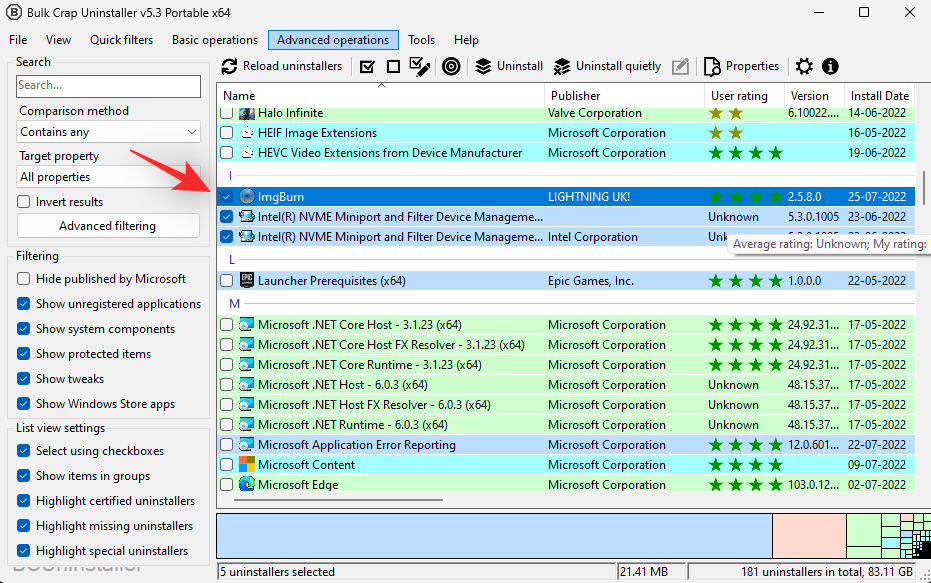Select all items using the checkmark icon
Image resolution: width=931 pixels, height=583 pixels.
(369, 66)
